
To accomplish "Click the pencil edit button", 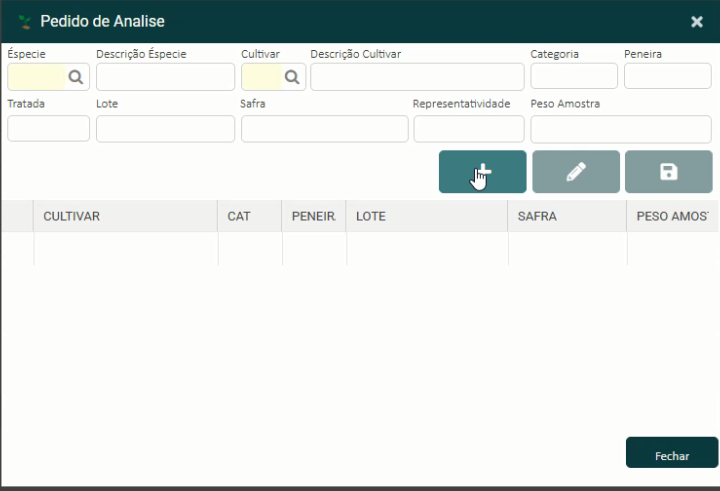I will pos(575,172).
